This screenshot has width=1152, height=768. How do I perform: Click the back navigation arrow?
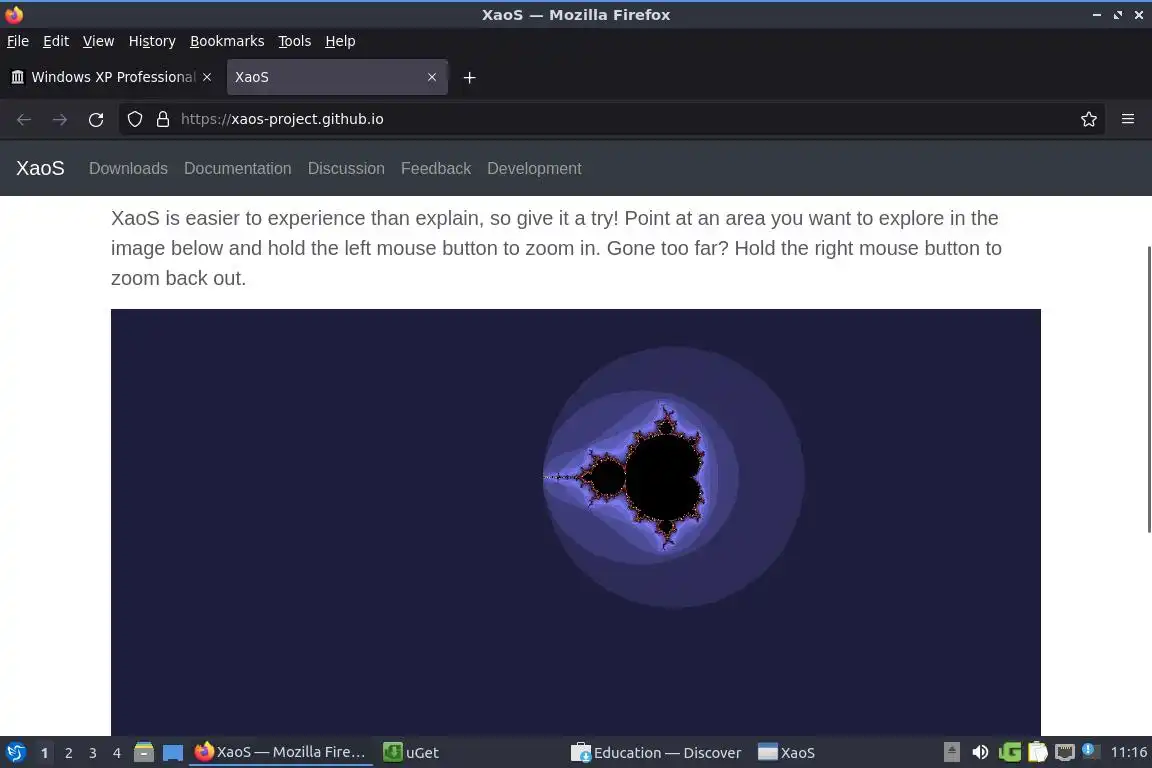[24, 120]
